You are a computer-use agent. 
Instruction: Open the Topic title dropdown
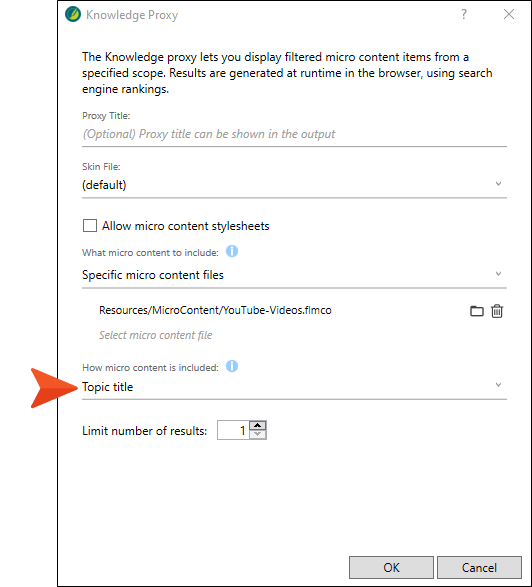click(x=294, y=387)
